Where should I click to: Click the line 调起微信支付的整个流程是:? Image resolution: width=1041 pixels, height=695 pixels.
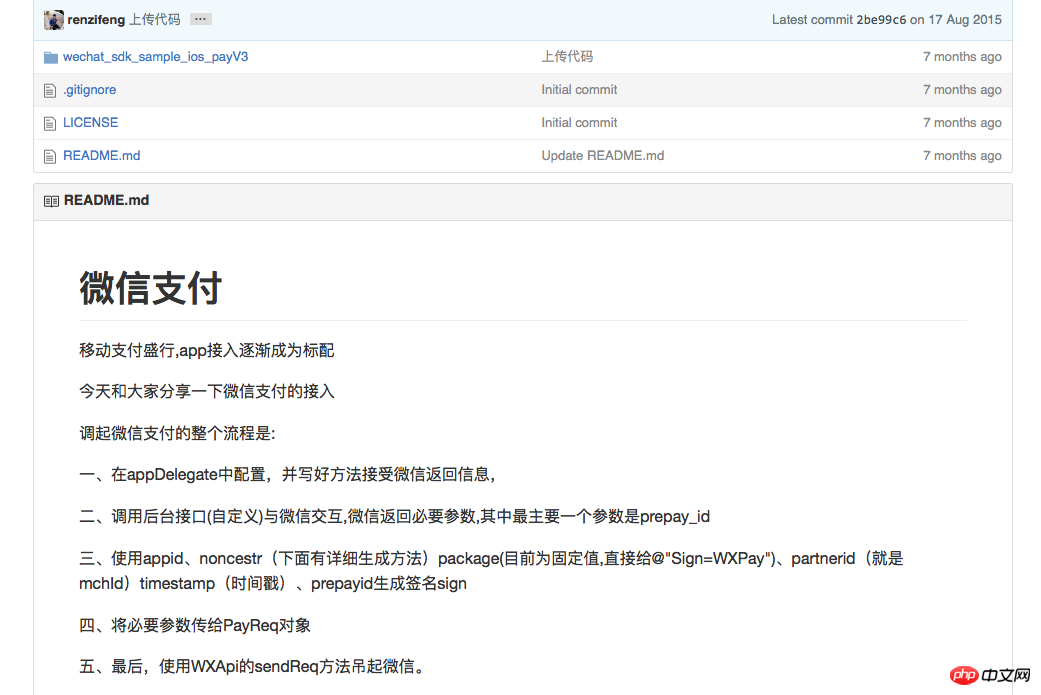point(177,433)
